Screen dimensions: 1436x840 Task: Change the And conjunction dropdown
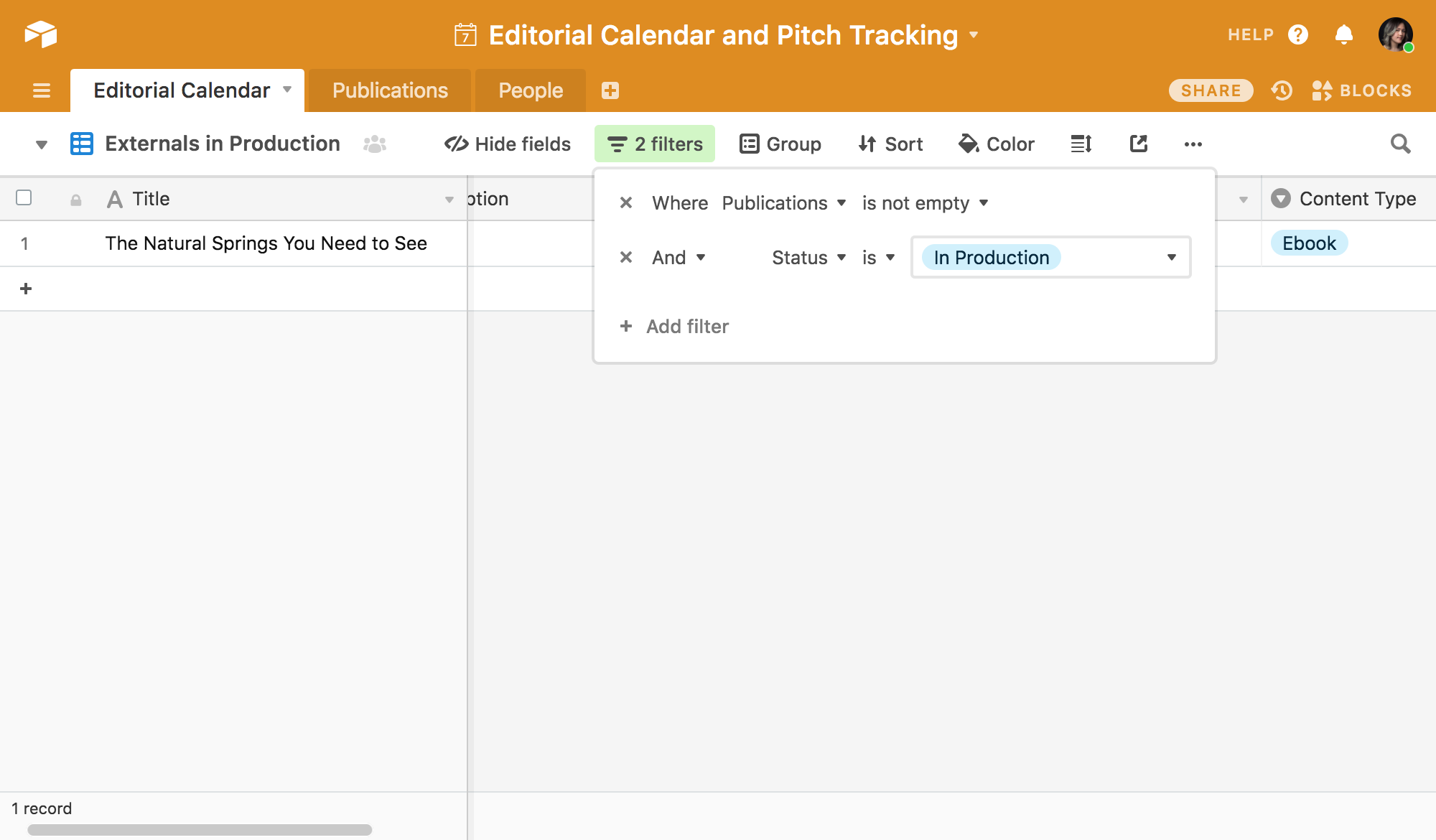click(x=679, y=257)
